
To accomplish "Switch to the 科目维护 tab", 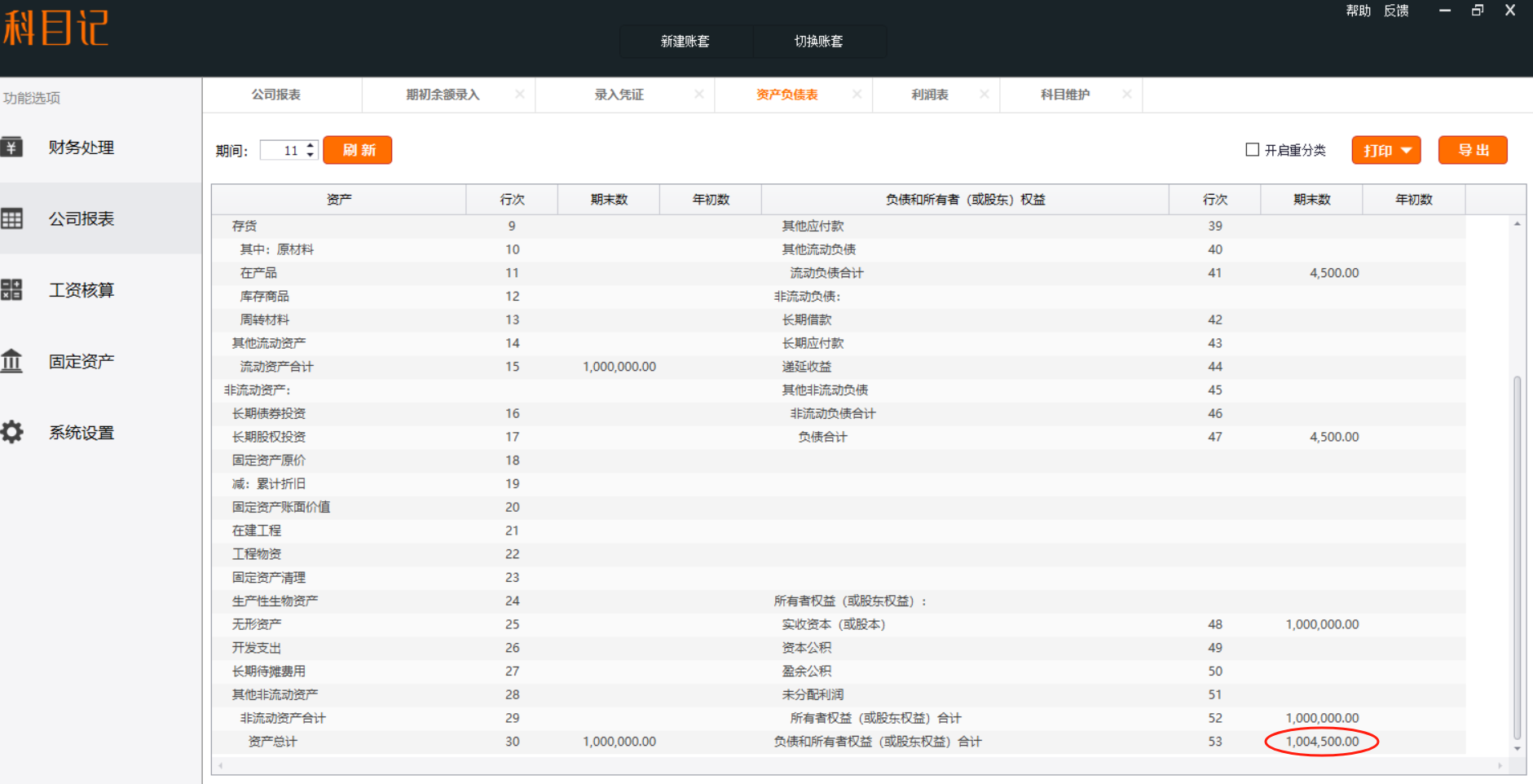I will (x=1064, y=95).
